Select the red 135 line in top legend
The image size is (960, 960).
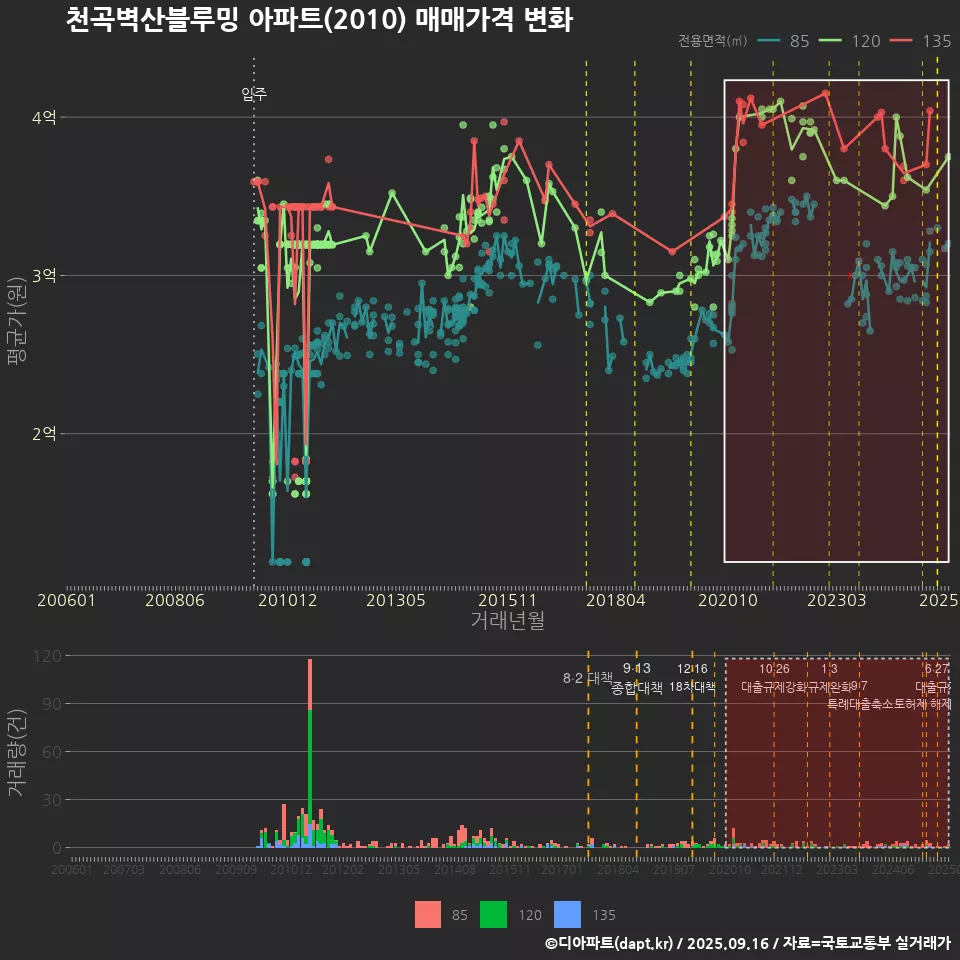901,41
